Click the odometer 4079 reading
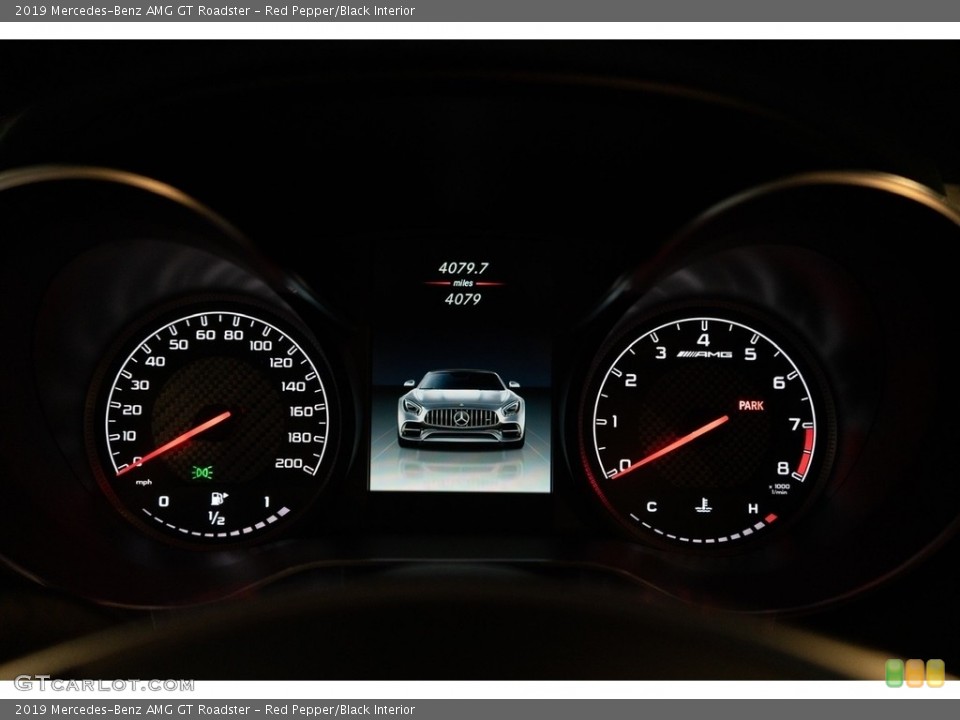 point(463,299)
